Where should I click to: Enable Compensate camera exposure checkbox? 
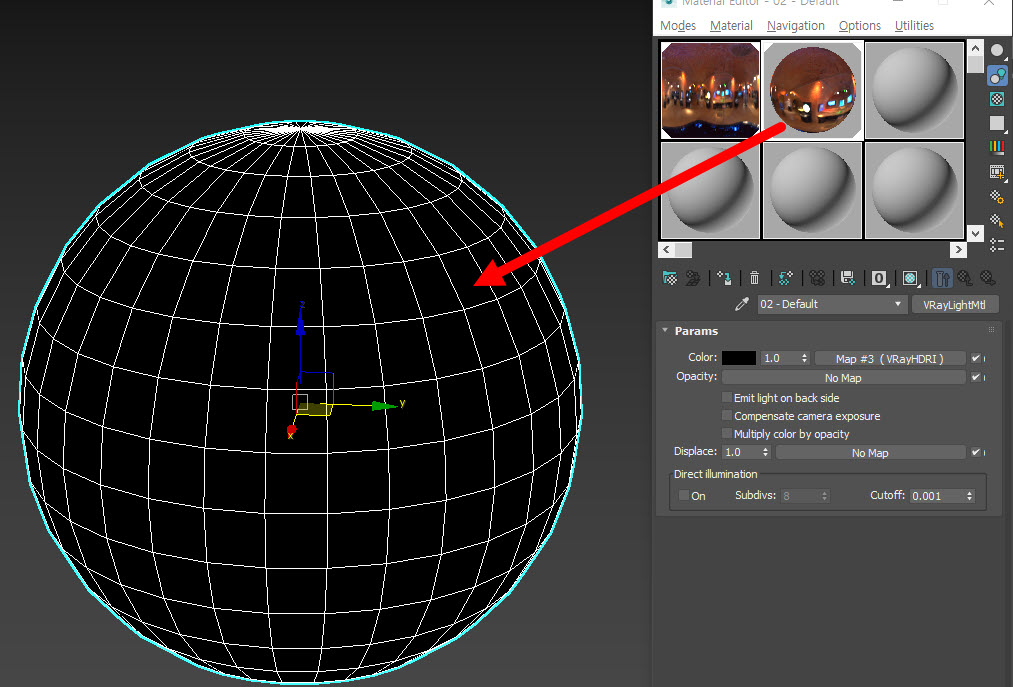point(727,416)
